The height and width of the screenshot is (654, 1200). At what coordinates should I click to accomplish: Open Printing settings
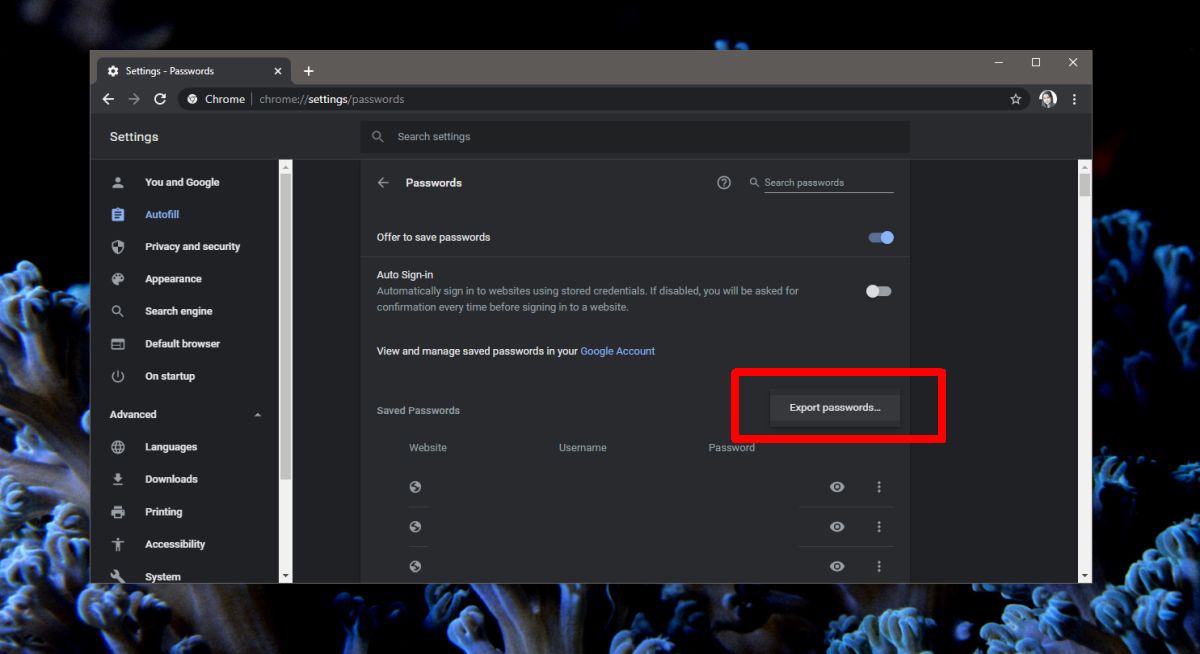pyautogui.click(x=163, y=512)
